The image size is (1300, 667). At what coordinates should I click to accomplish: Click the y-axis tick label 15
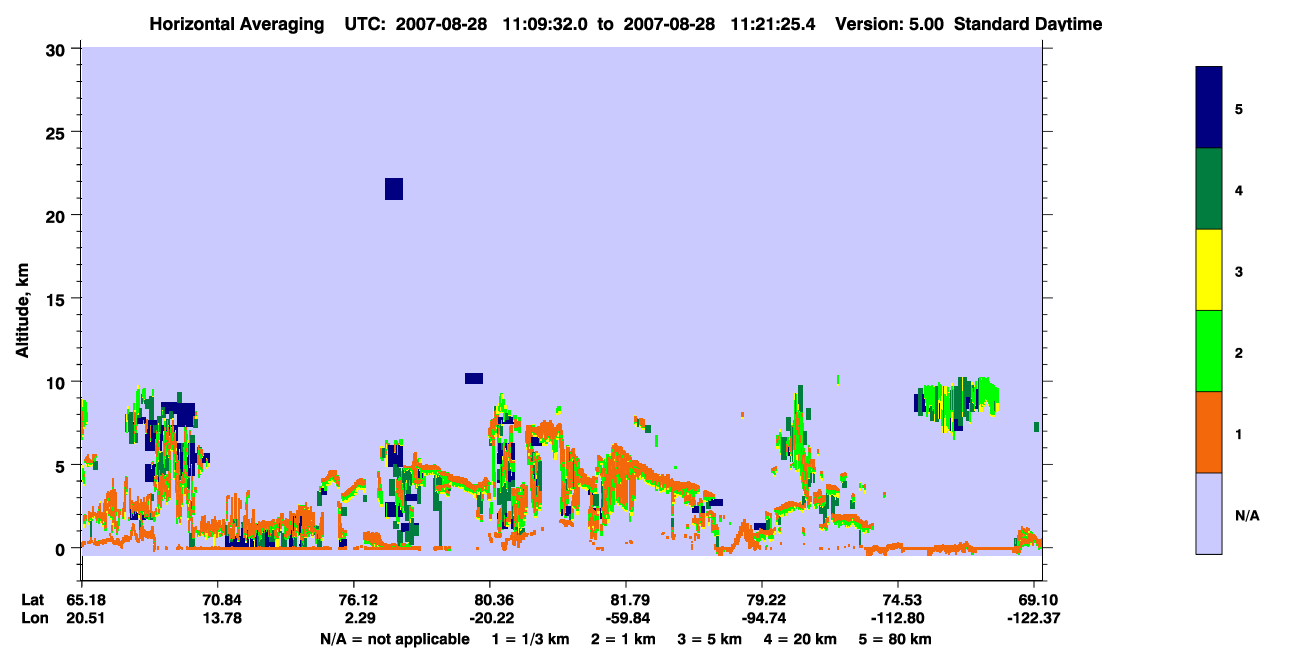(x=58, y=299)
